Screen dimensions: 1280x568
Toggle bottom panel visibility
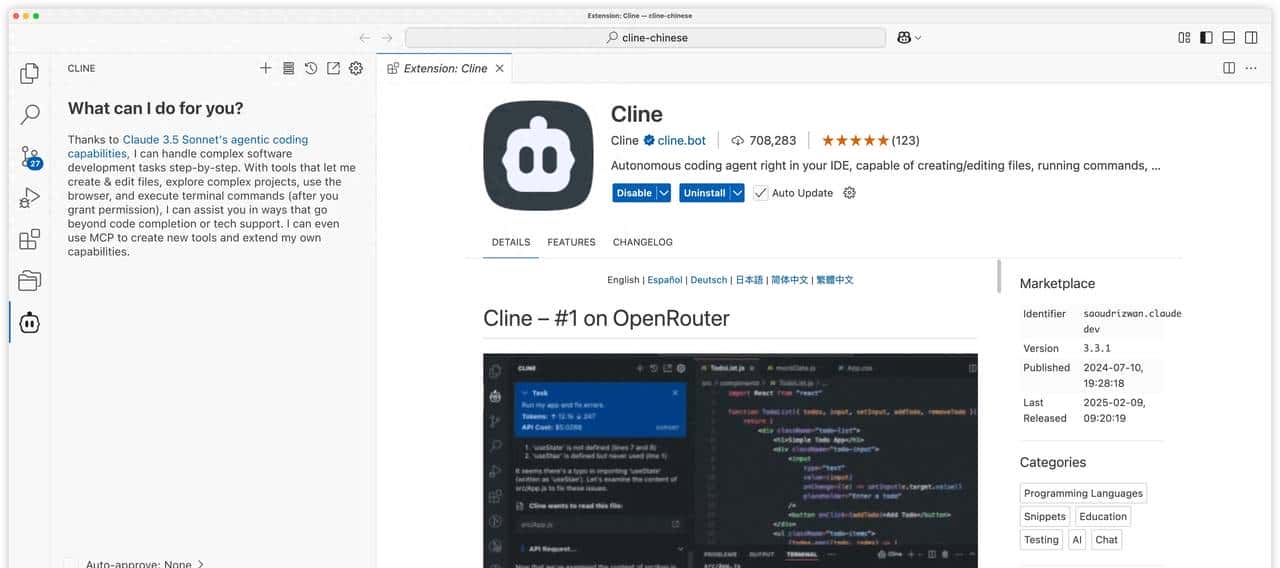(1228, 38)
